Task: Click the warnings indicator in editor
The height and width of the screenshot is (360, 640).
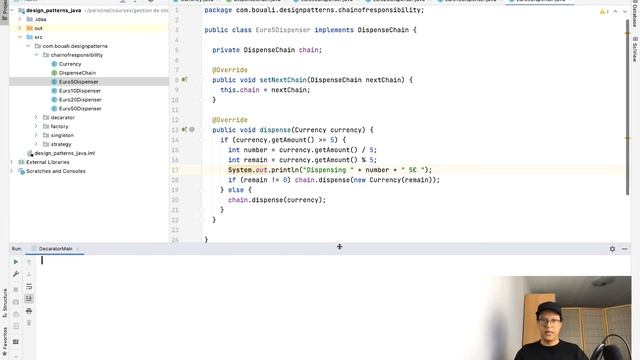Action: coord(604,11)
